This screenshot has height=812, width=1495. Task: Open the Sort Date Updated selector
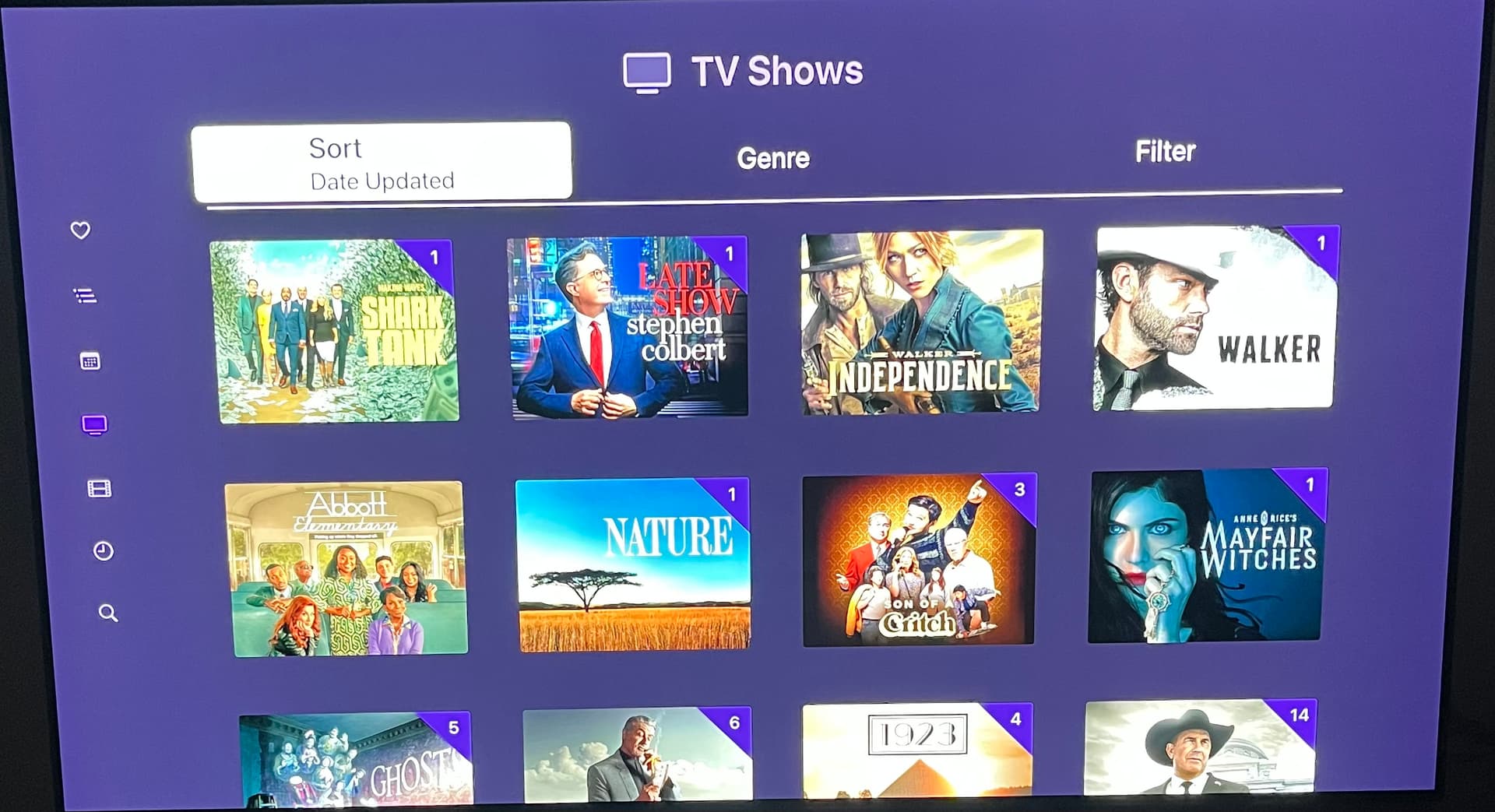[x=382, y=162]
